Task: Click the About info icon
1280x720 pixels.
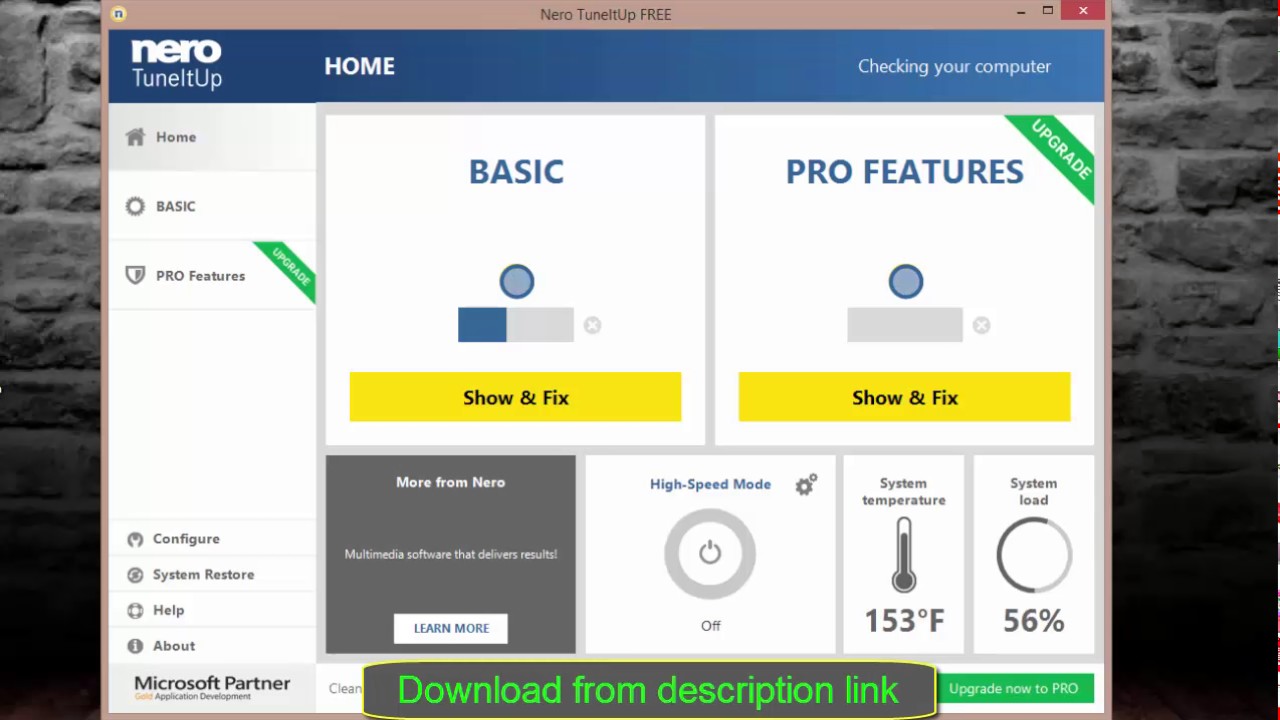Action: tap(135, 646)
